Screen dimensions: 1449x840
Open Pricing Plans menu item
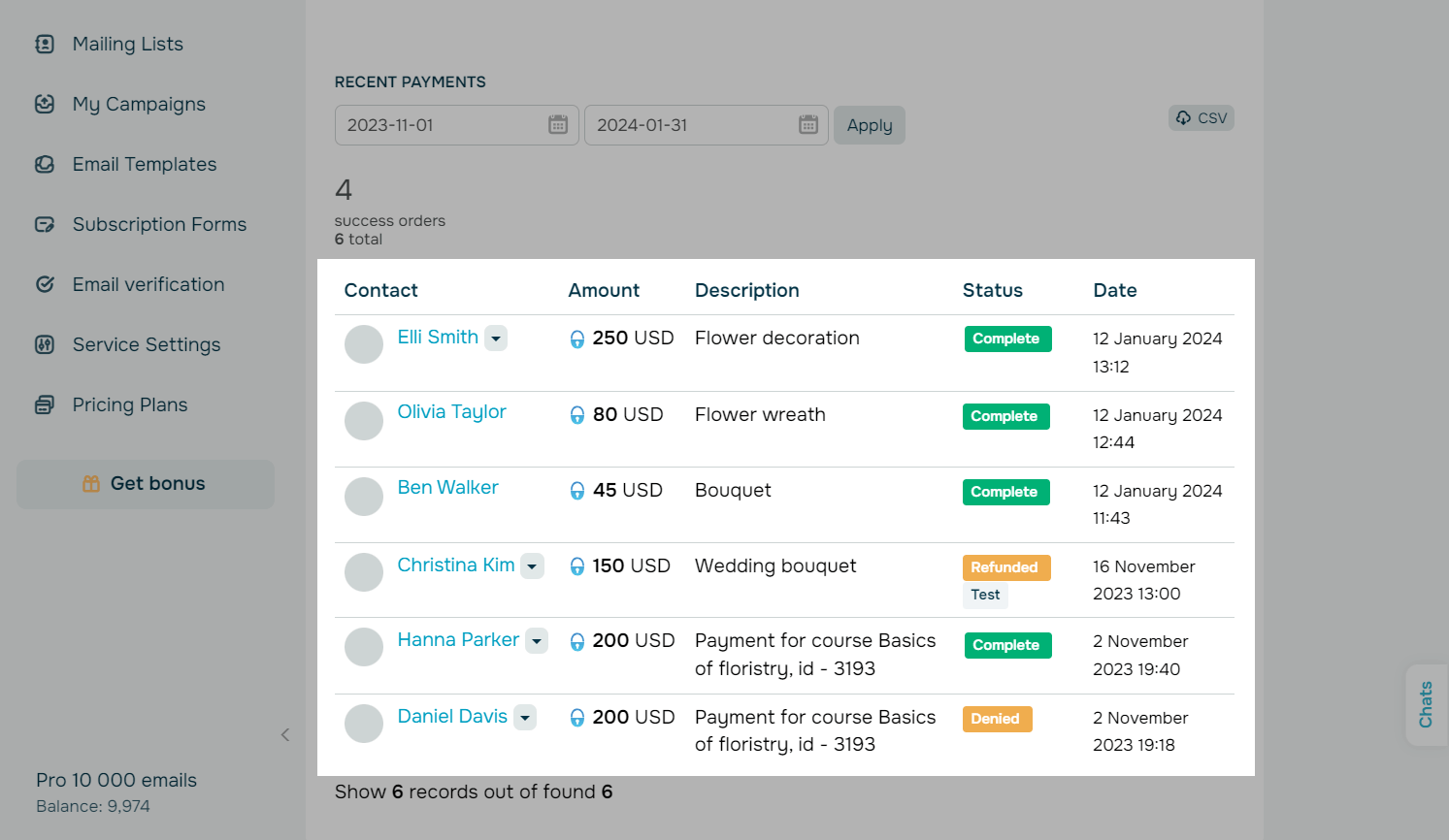pyautogui.click(x=130, y=404)
